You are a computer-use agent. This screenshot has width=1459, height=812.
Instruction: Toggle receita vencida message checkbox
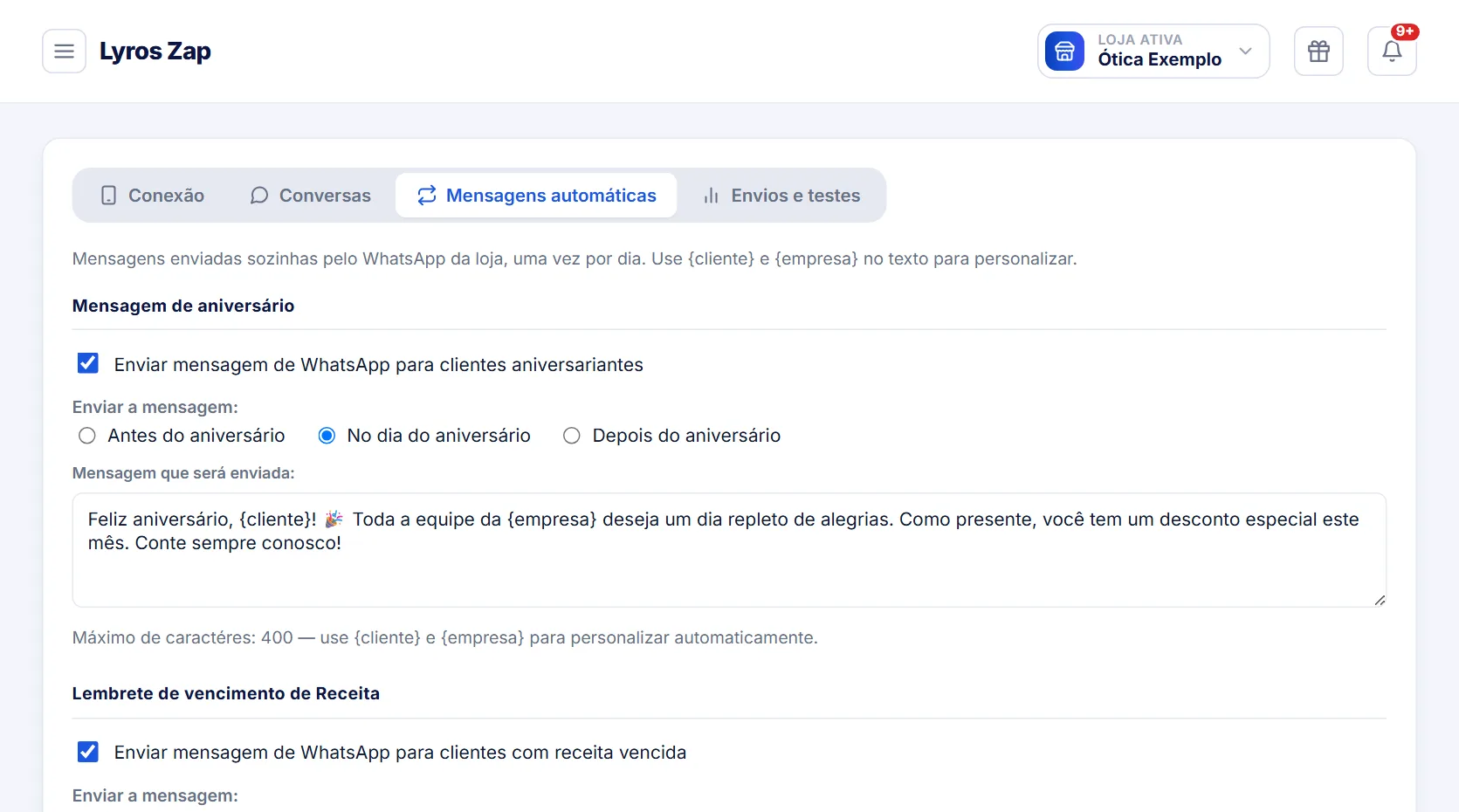coord(88,752)
